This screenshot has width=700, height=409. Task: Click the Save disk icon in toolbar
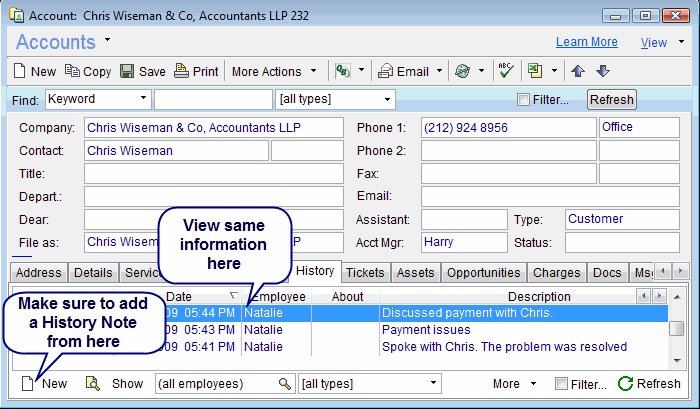(127, 71)
